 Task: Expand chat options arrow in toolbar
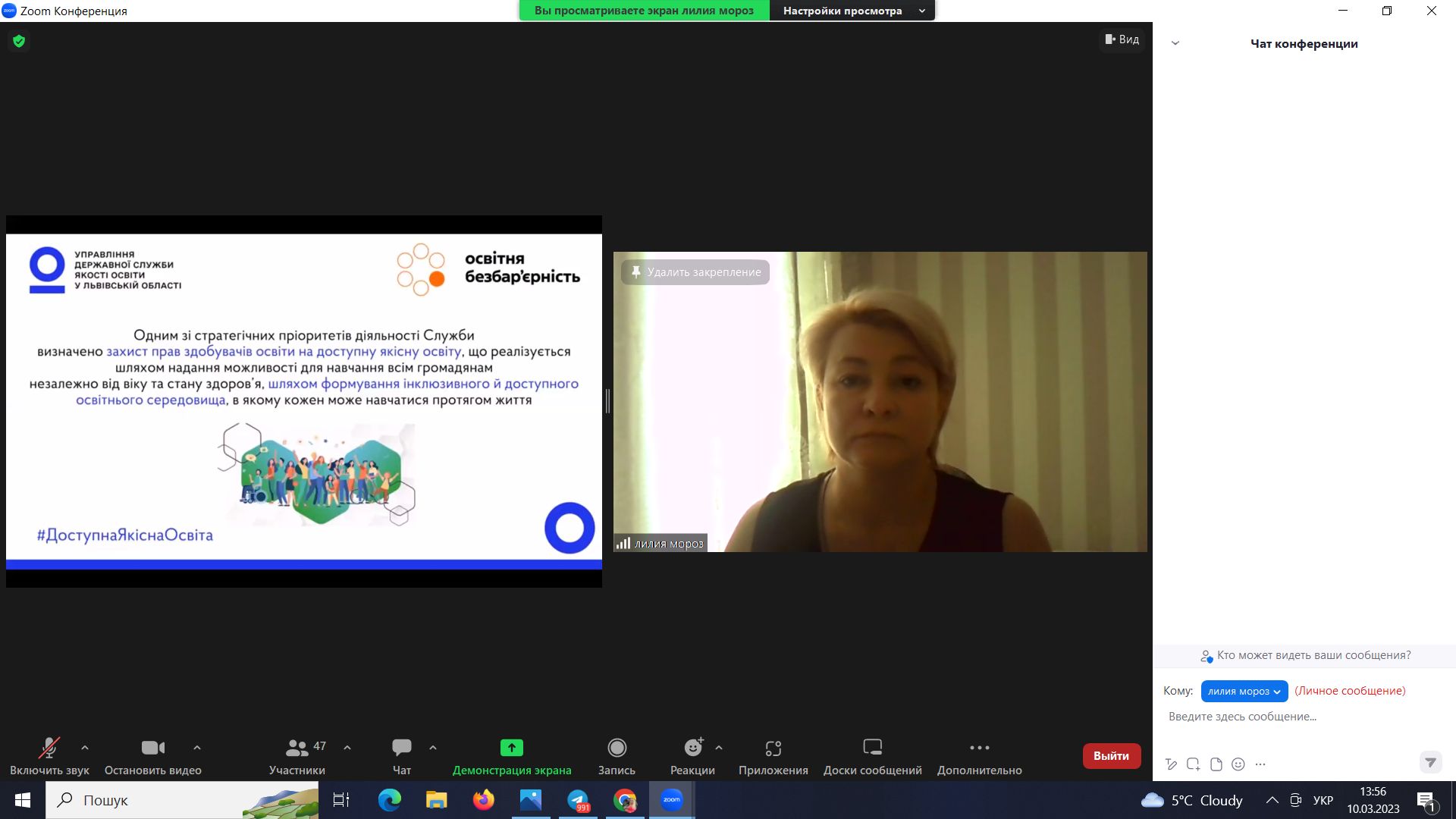pos(433,748)
